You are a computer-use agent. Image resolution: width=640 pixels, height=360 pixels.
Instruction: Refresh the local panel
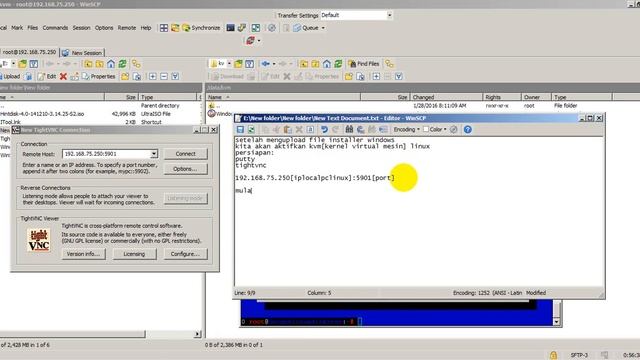coord(122,64)
